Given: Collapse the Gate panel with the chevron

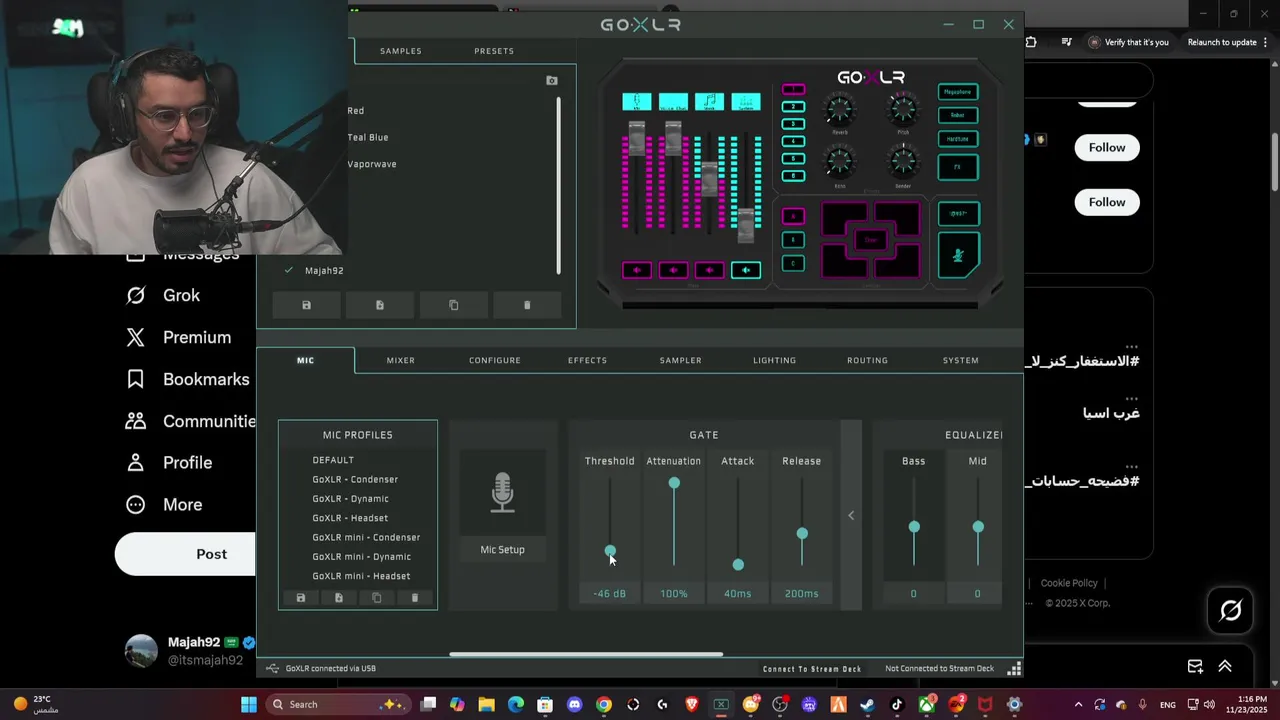Looking at the screenshot, I should 851,515.
